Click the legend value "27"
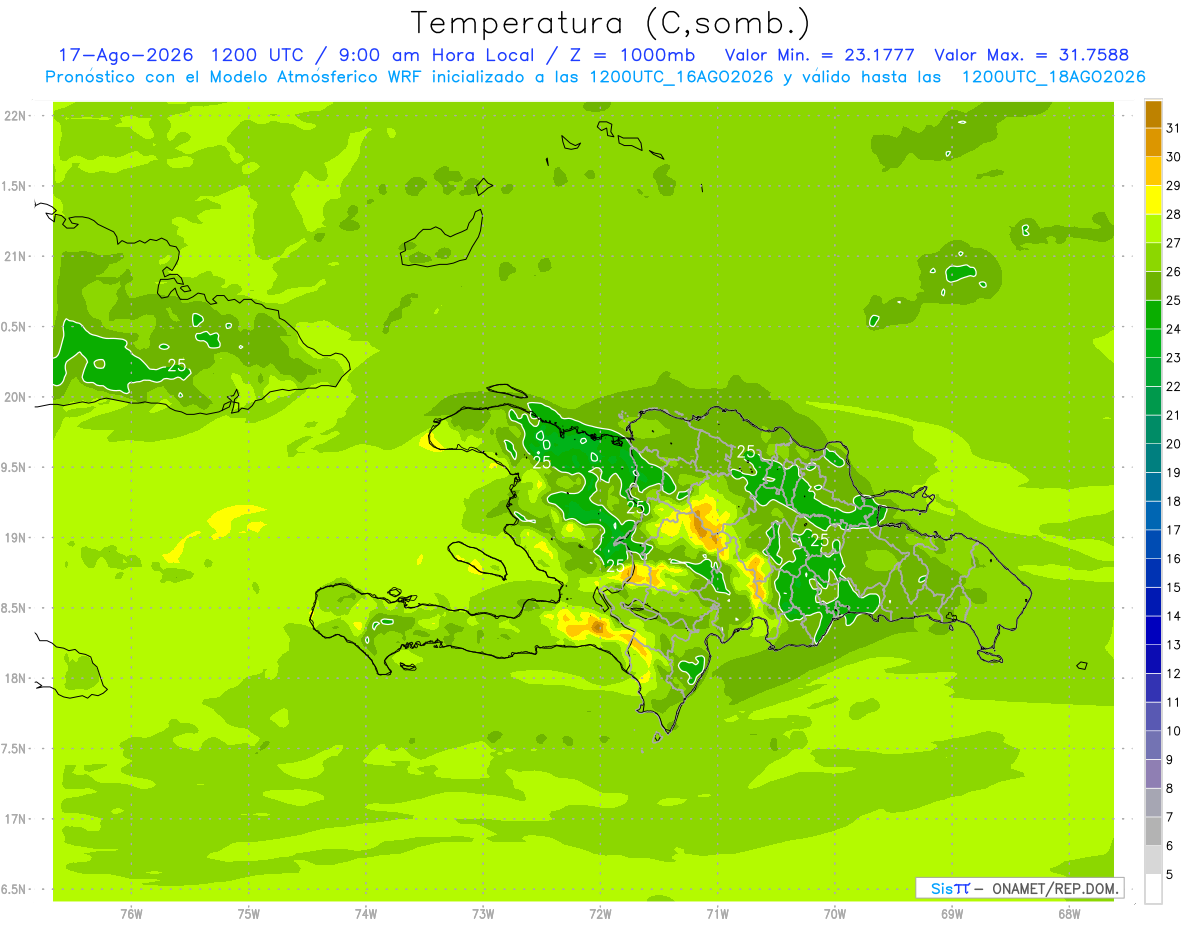Viewport: 1200px width, 927px height. (x=1174, y=243)
